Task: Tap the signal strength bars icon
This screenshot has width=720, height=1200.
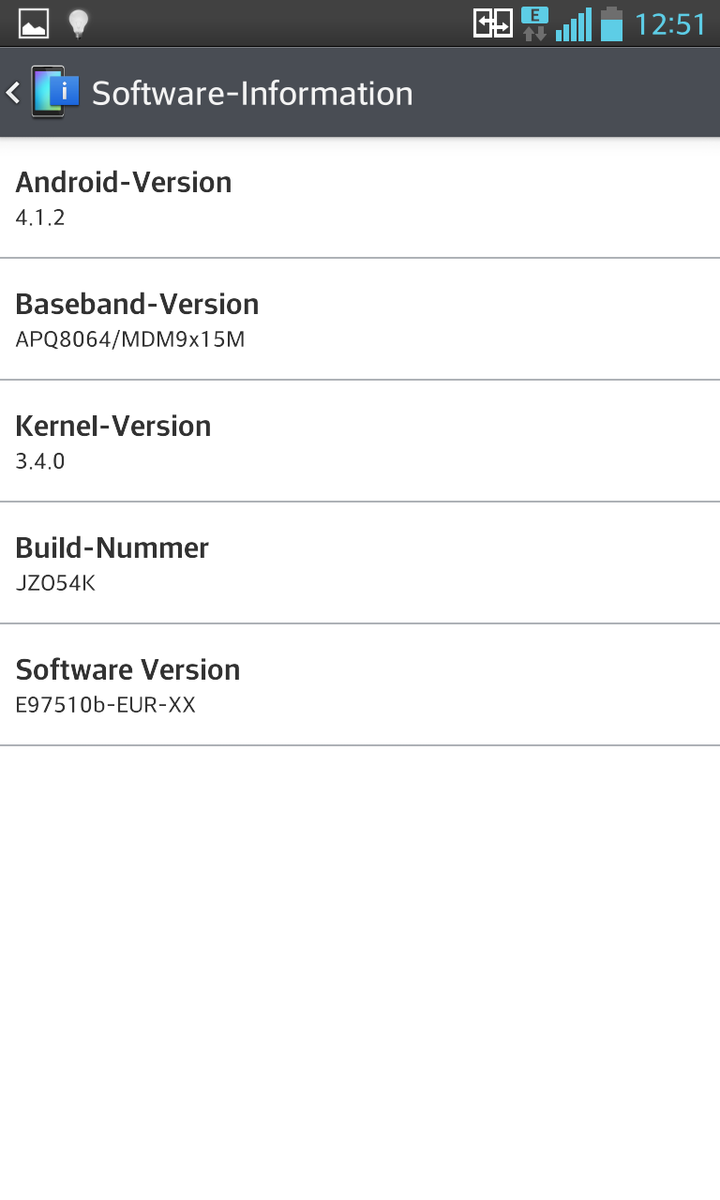Action: click(574, 24)
